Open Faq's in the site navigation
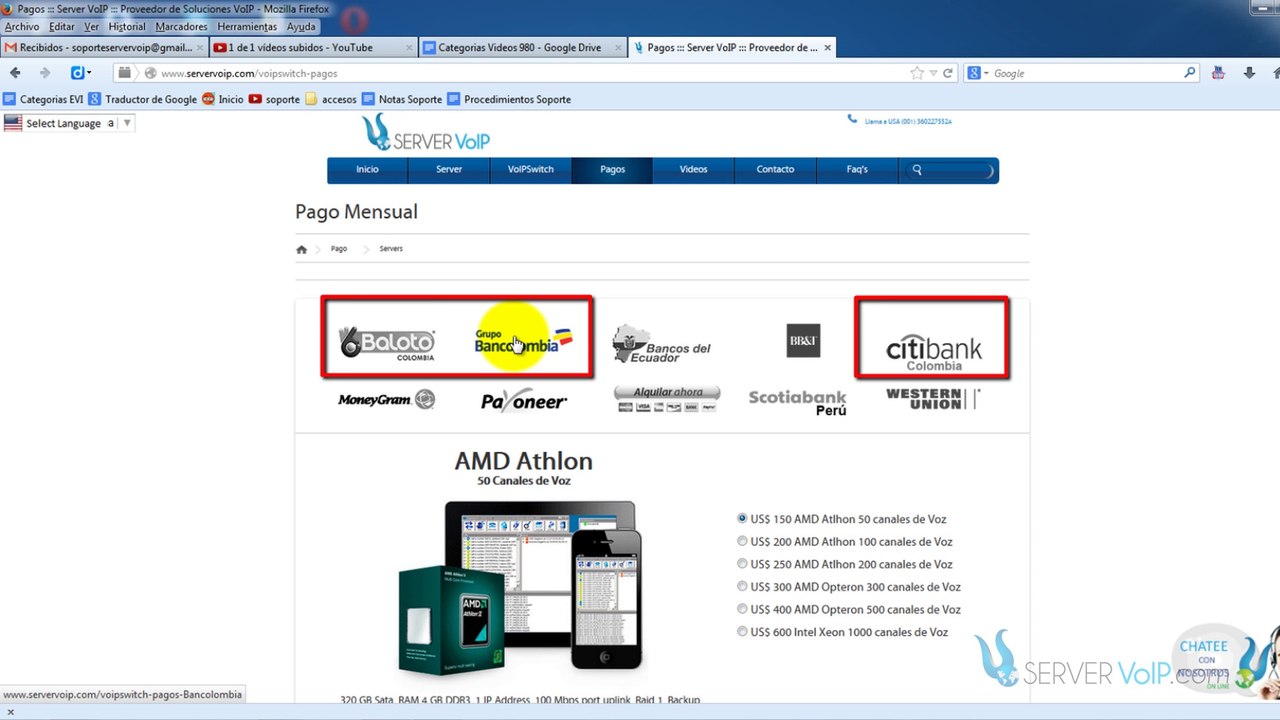1280x720 pixels. [857, 170]
